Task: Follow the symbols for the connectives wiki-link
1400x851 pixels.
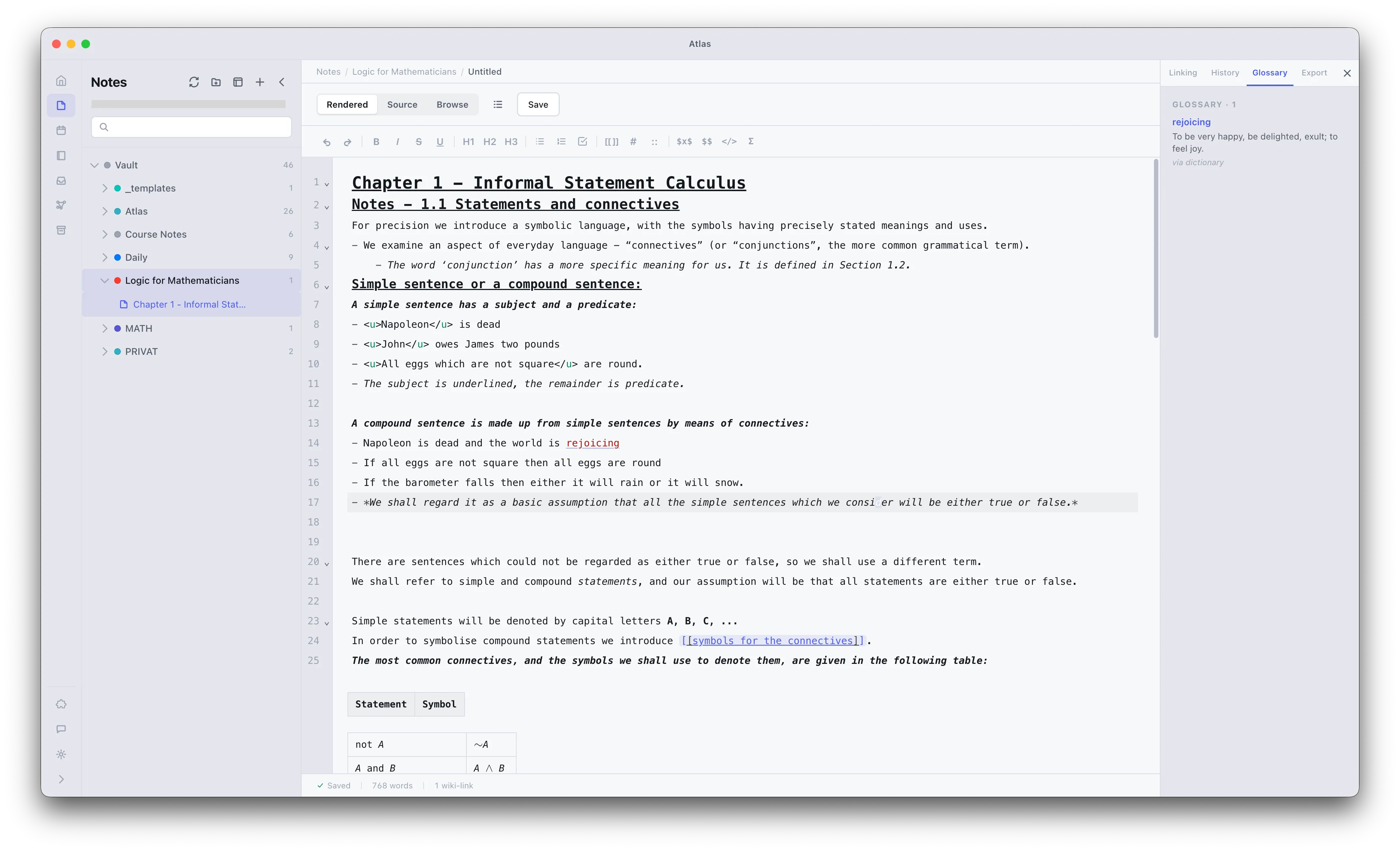Action: (x=773, y=641)
